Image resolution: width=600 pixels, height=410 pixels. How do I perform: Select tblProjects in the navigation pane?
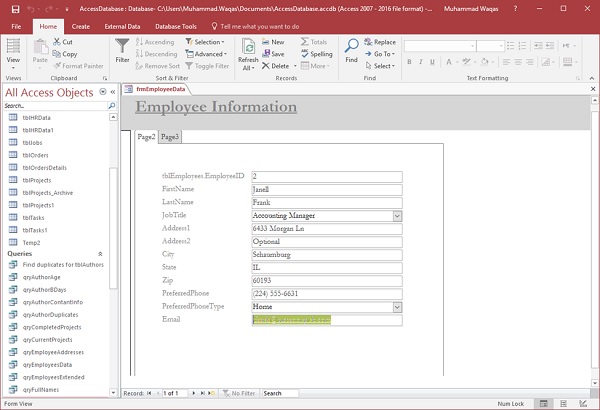point(37,181)
